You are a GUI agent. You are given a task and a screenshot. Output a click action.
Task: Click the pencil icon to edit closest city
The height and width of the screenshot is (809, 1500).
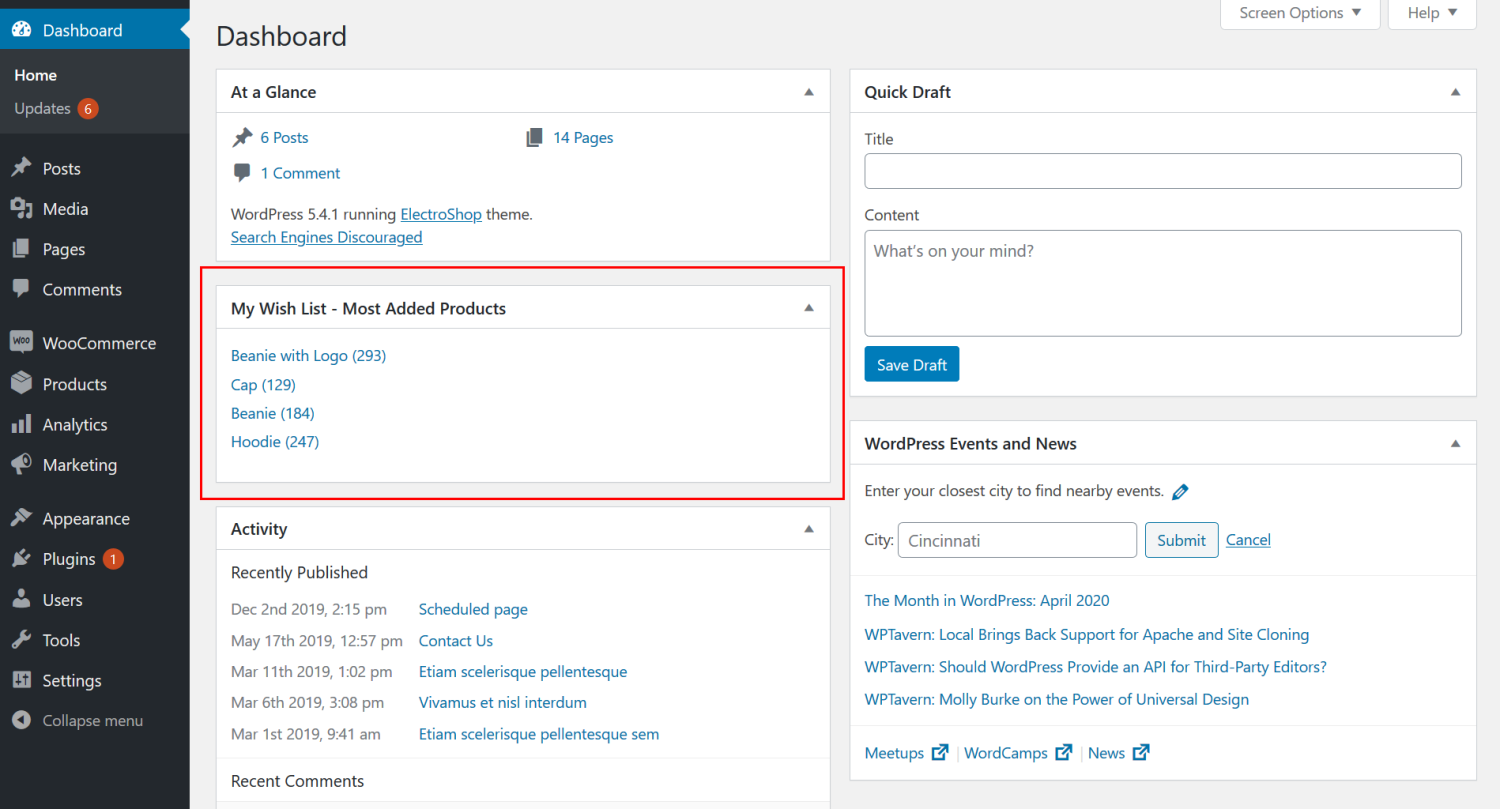[x=1179, y=491]
